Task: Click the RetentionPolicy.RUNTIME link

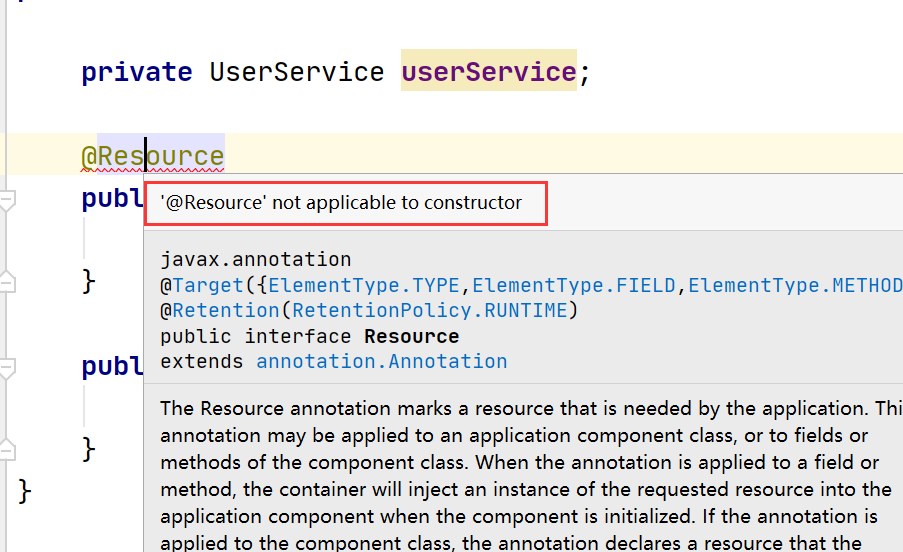Action: [x=431, y=310]
